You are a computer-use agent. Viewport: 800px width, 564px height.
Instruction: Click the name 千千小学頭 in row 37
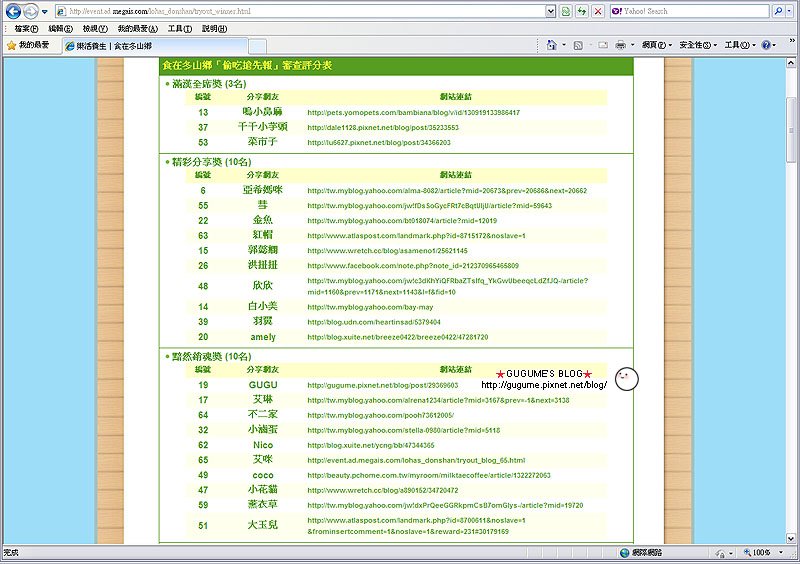[263, 127]
